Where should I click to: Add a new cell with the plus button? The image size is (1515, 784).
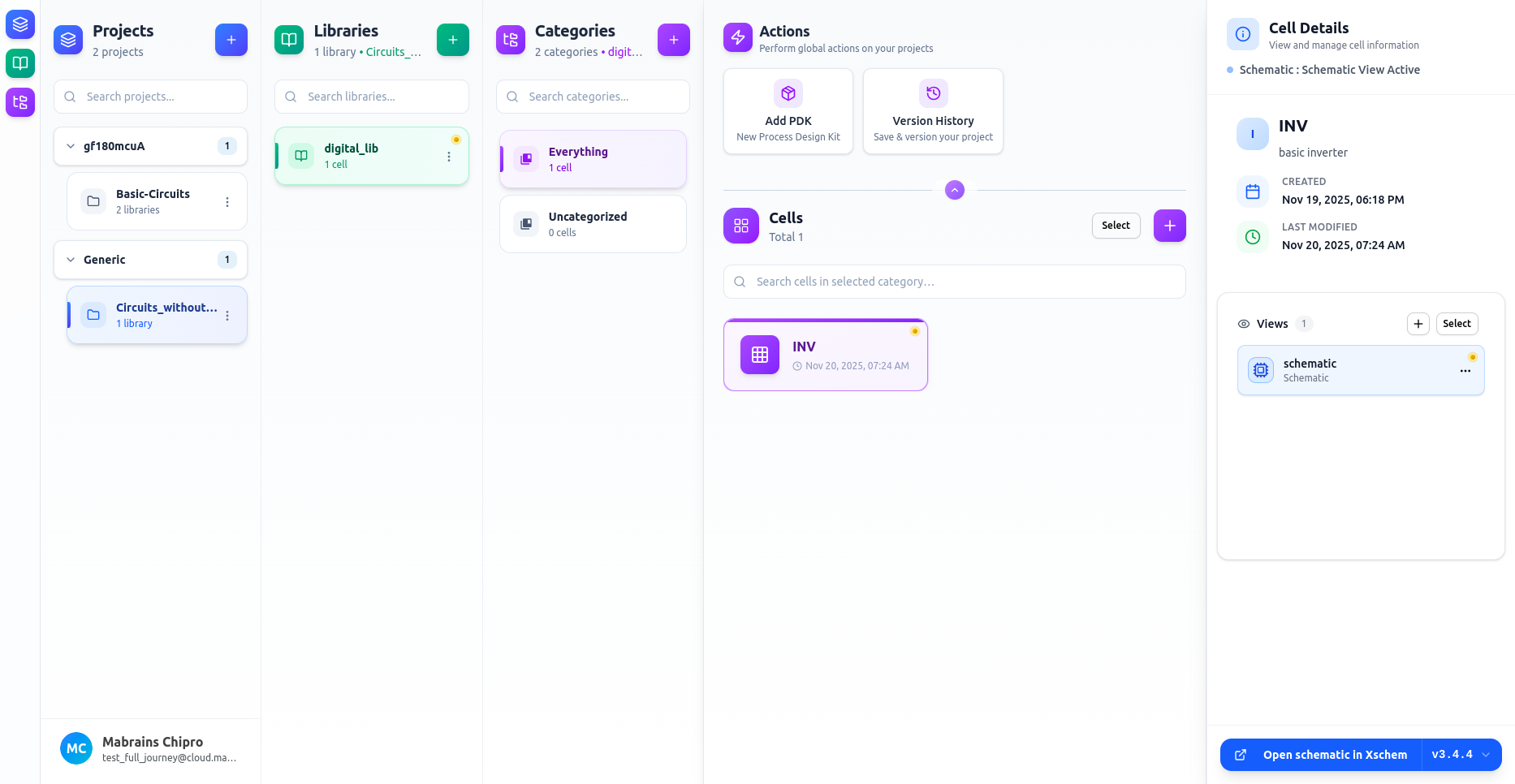tap(1169, 225)
